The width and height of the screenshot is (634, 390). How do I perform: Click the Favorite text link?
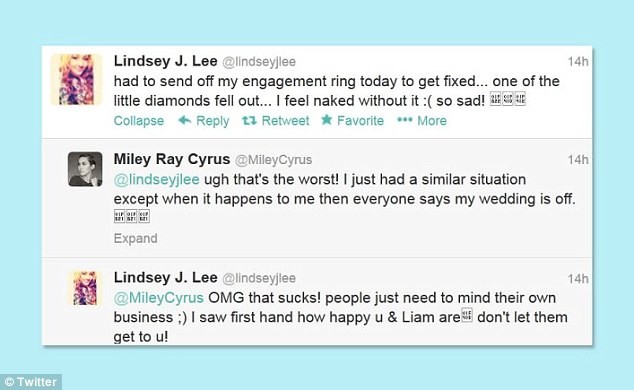pyautogui.click(x=360, y=120)
